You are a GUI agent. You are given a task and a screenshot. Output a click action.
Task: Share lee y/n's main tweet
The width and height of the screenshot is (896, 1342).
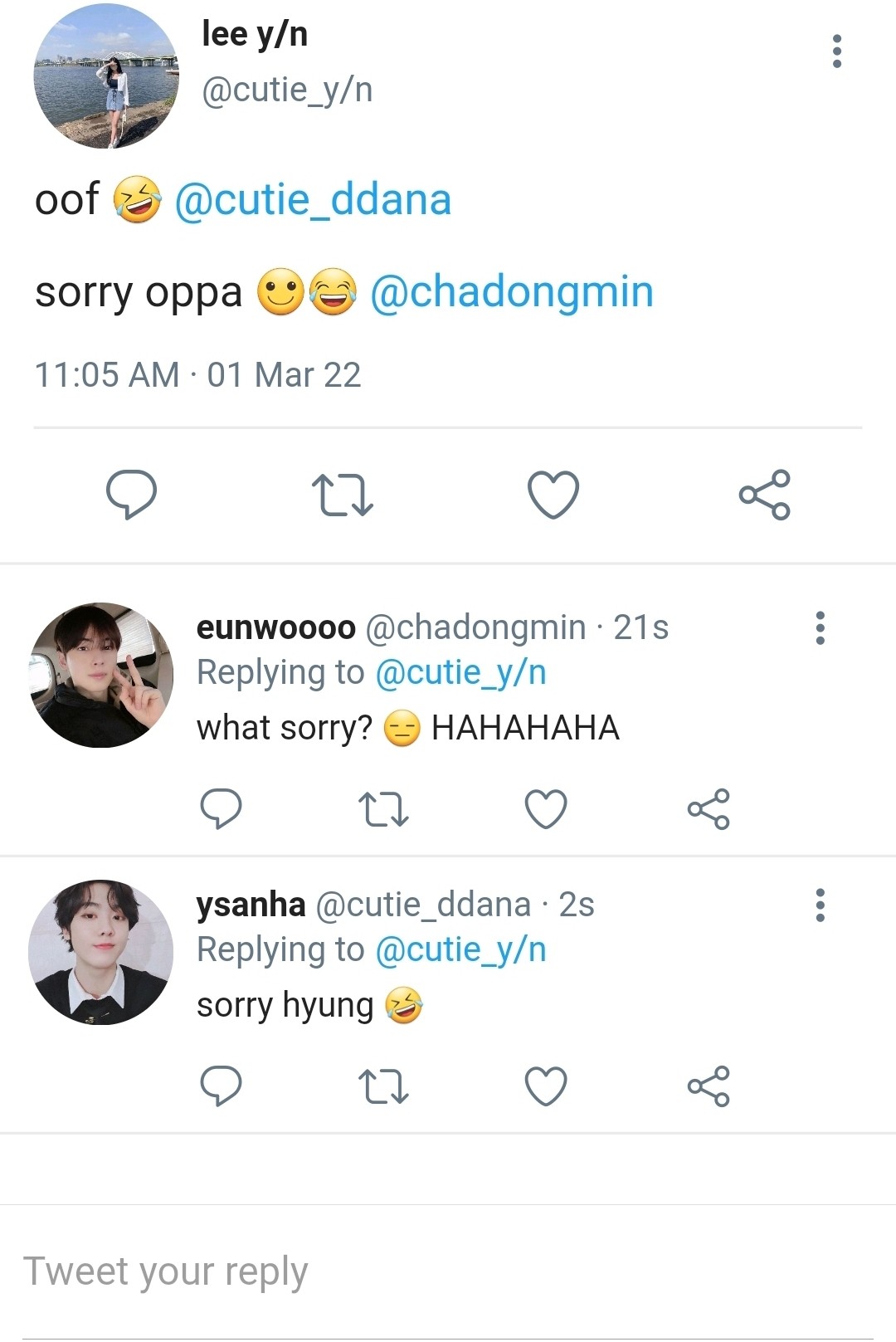pos(764,495)
